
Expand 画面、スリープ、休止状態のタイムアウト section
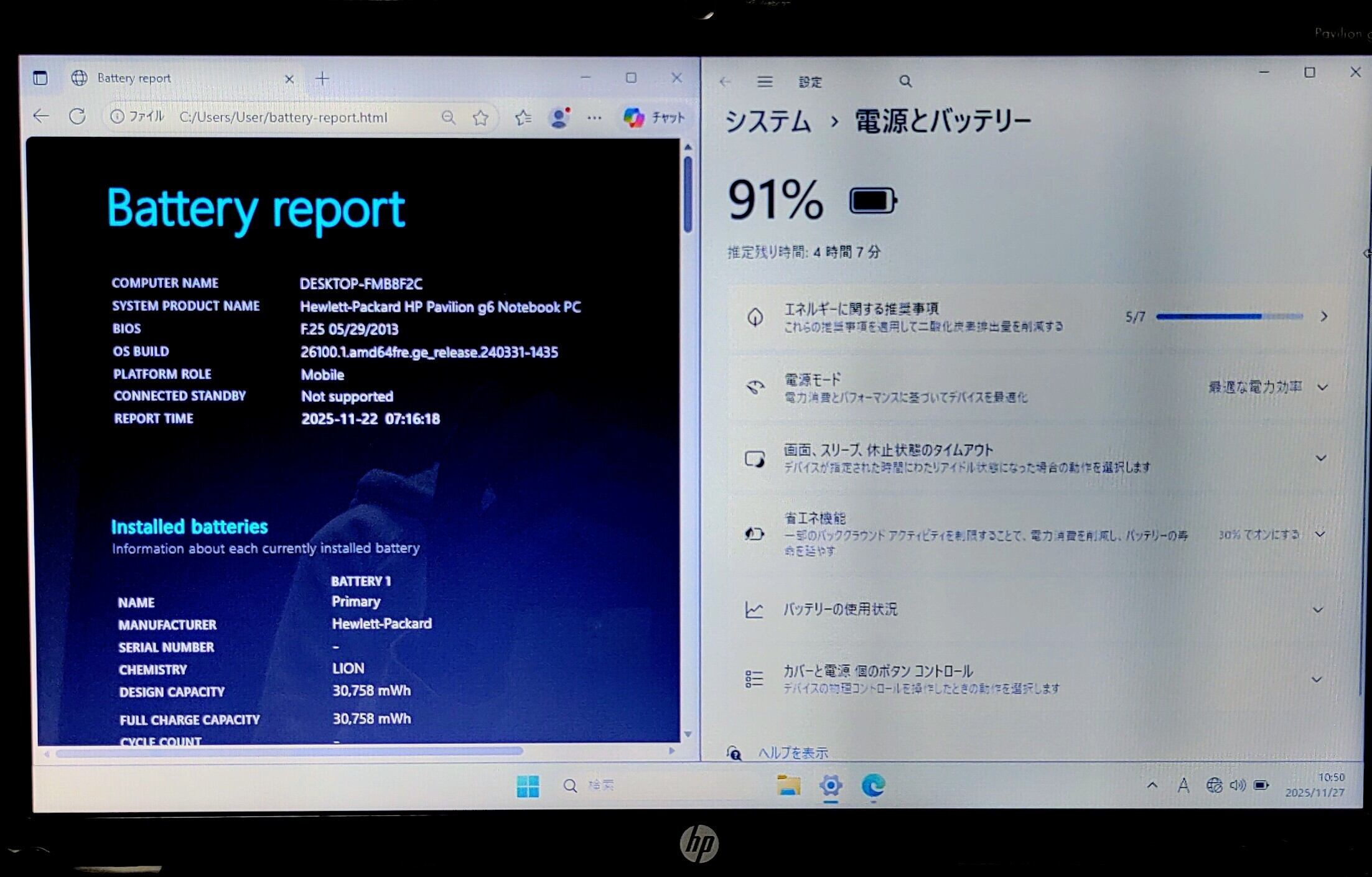click(1320, 458)
